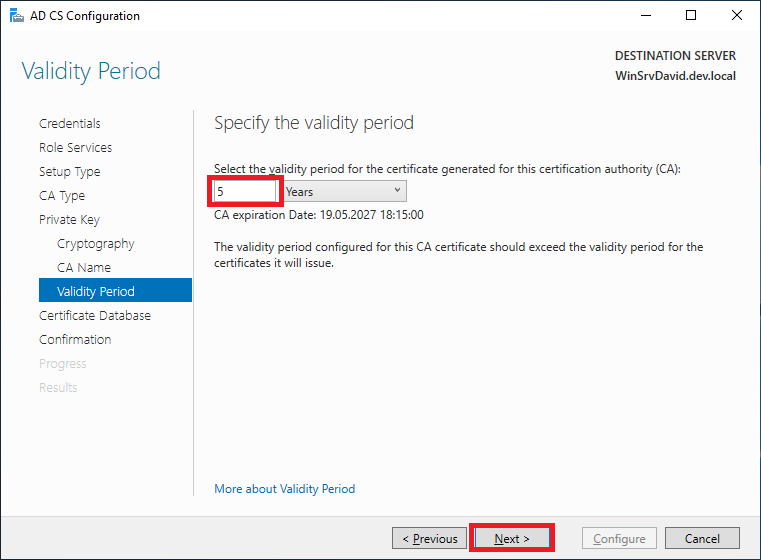Click Next to continue the wizard
761x560 pixels.
(511, 539)
